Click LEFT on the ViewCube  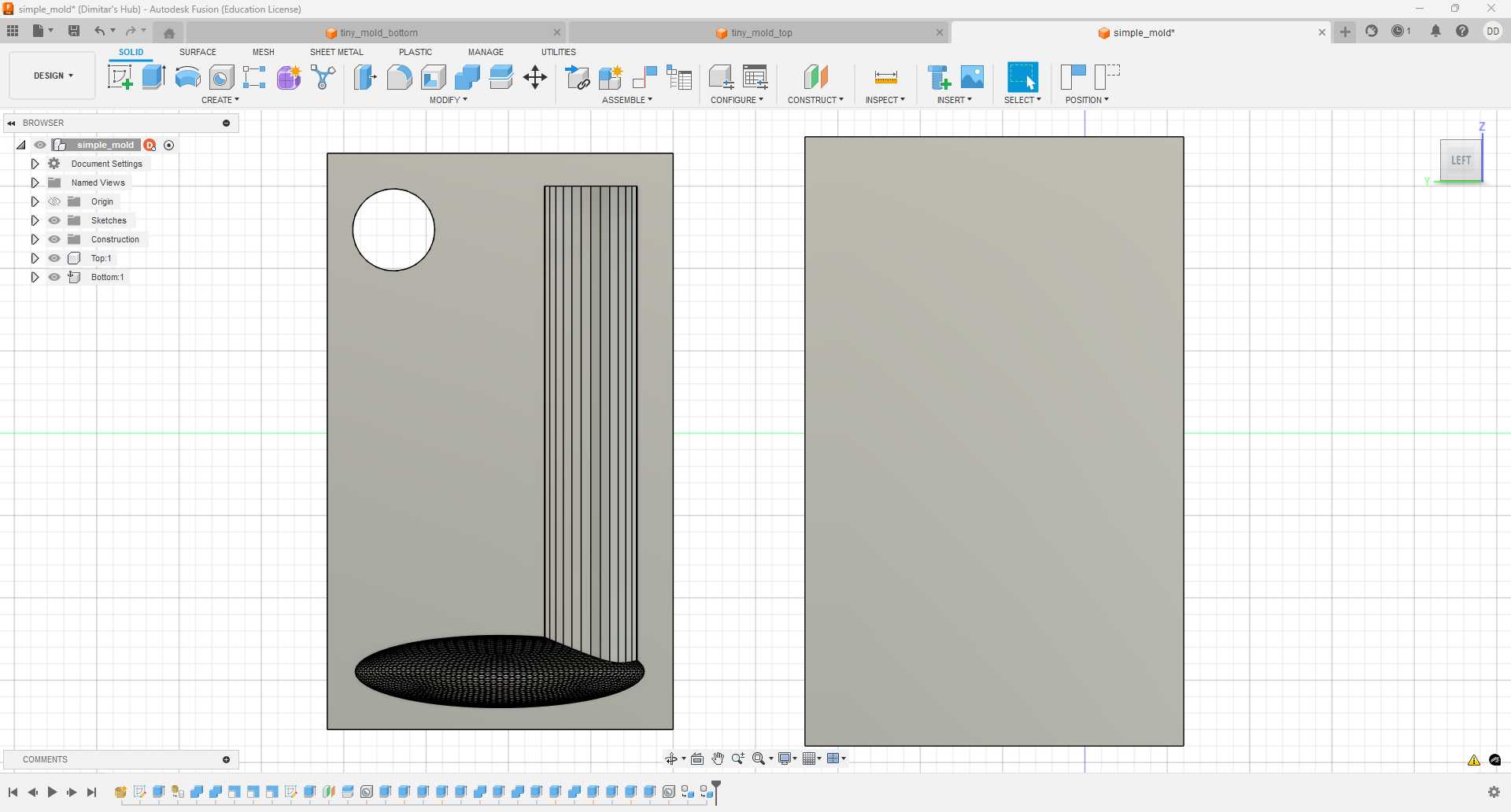point(1461,160)
